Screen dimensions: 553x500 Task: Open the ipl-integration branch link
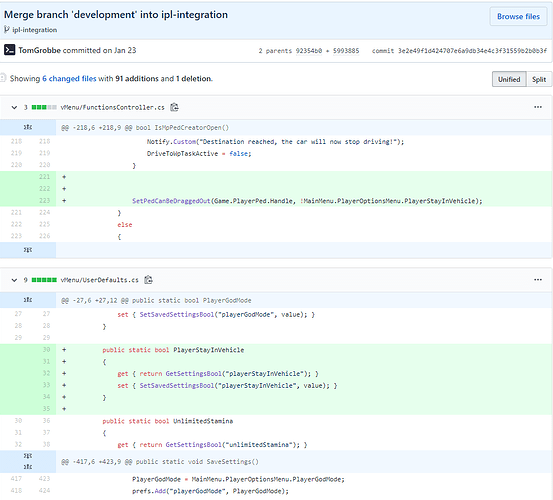pos(35,30)
